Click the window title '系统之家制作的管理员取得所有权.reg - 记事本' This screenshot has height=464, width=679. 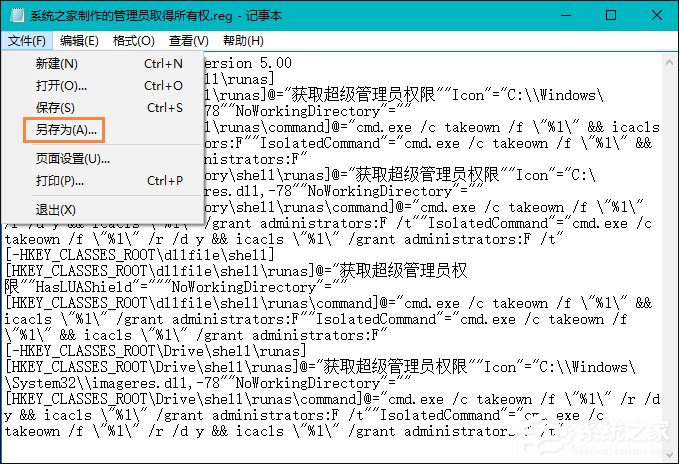(156, 16)
